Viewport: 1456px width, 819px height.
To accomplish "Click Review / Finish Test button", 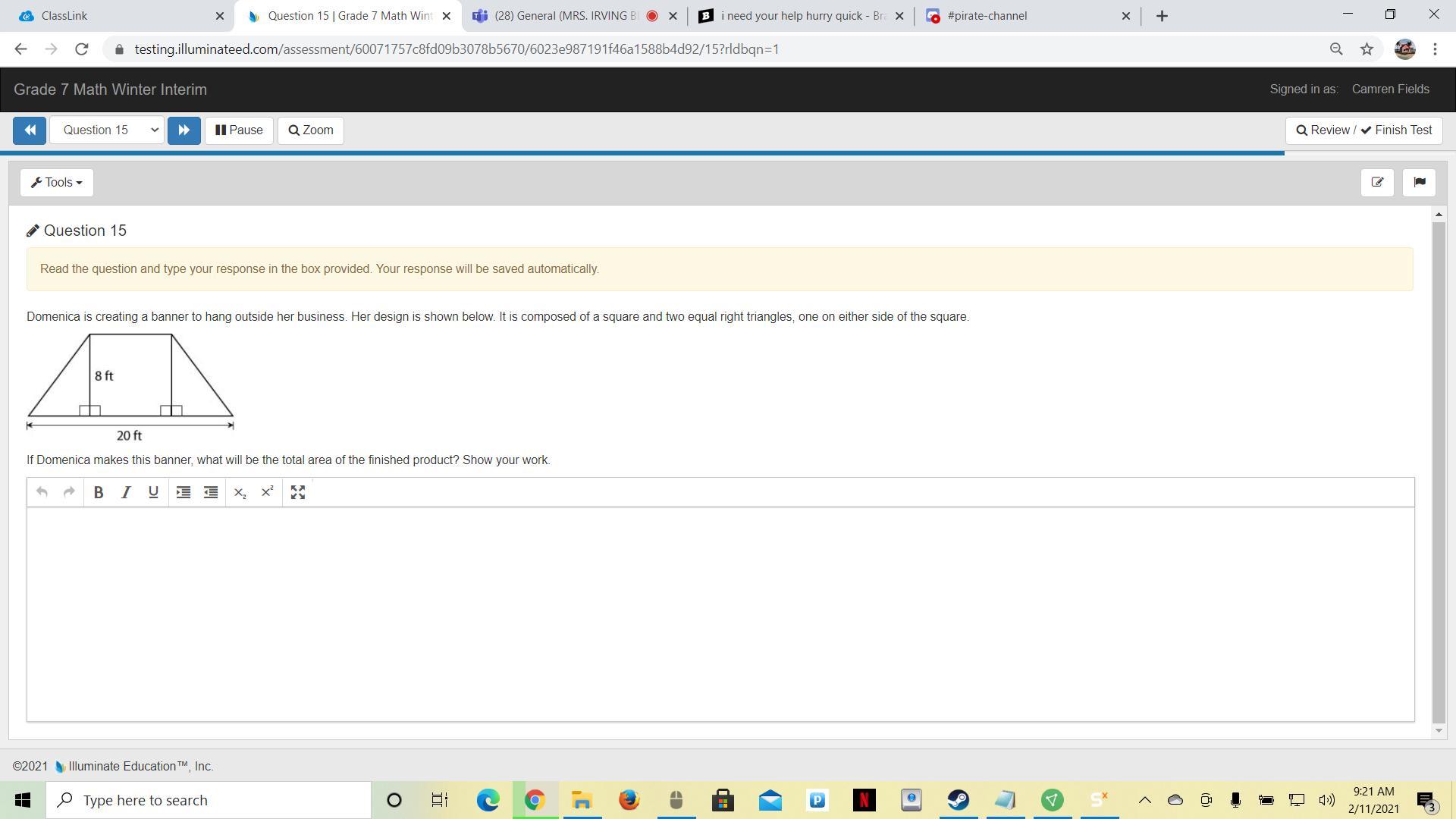I will 1363,130.
